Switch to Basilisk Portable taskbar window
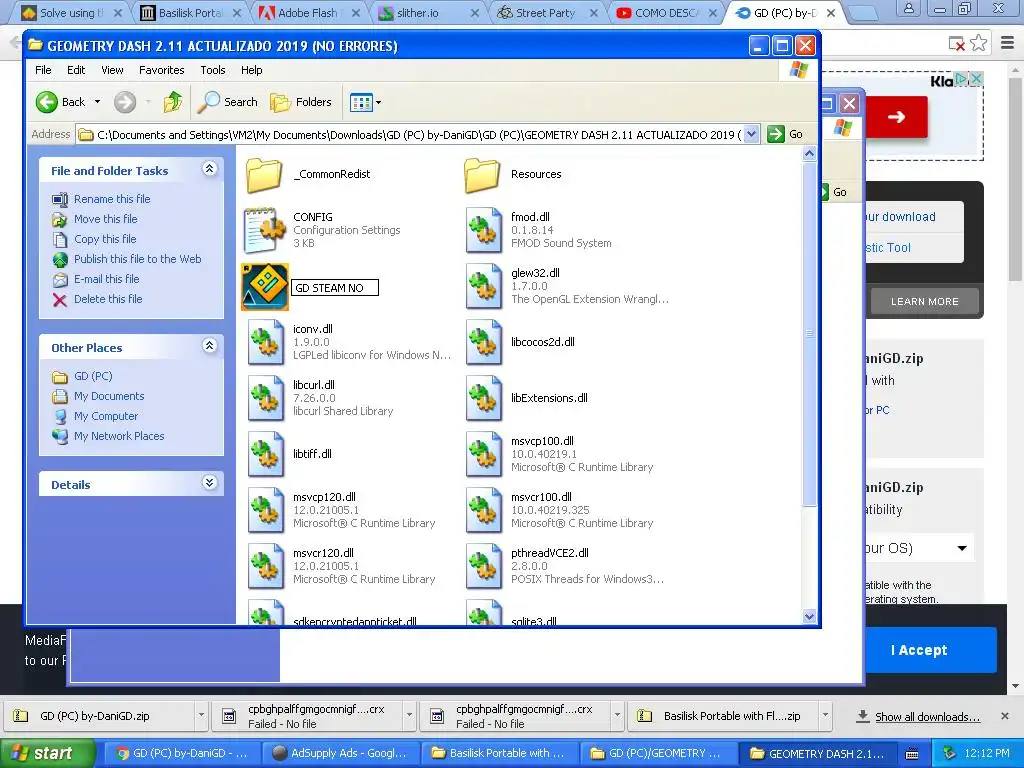The image size is (1024, 768). tap(500, 753)
